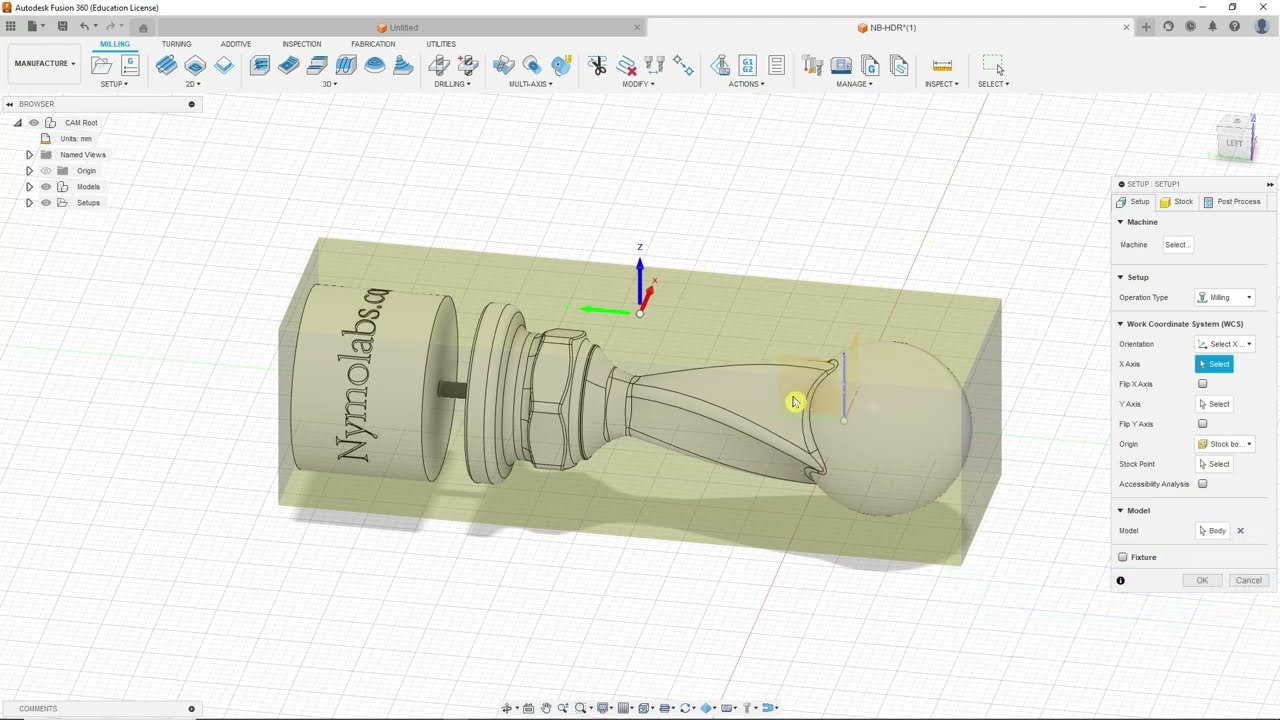Expand the Models tree node
Viewport: 1280px width, 720px height.
(x=29, y=187)
